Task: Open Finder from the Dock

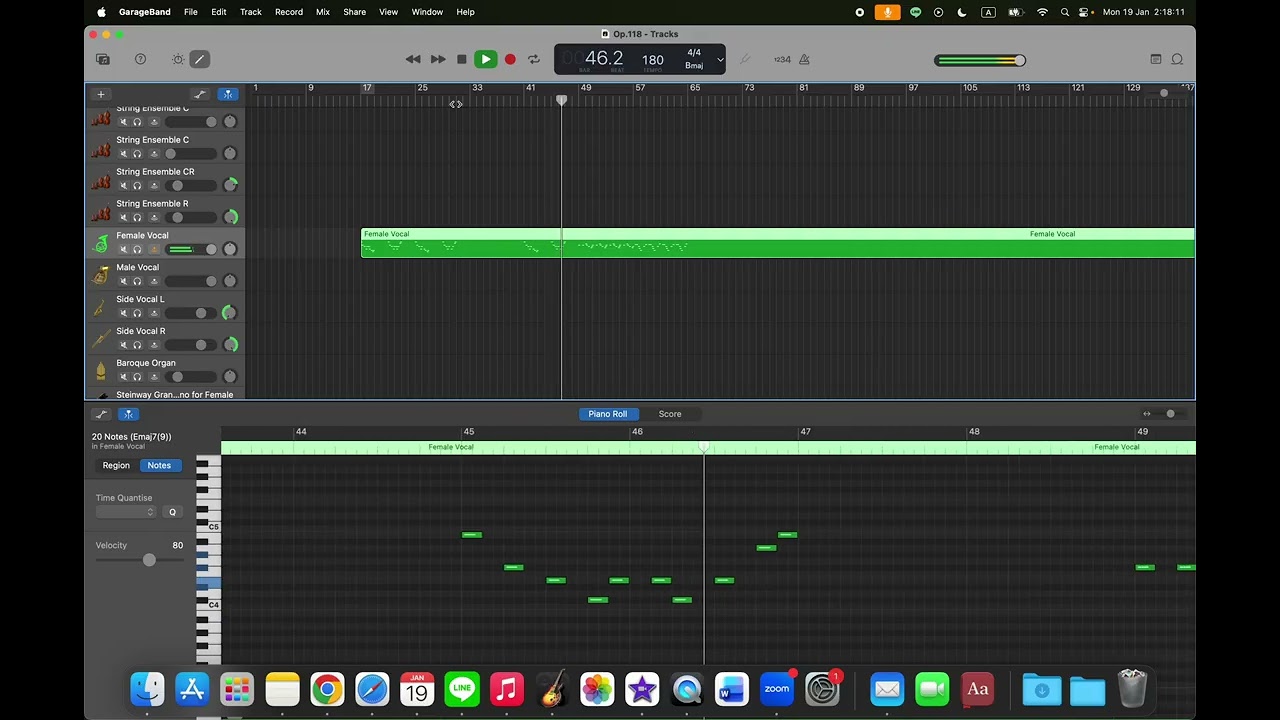Action: click(147, 689)
